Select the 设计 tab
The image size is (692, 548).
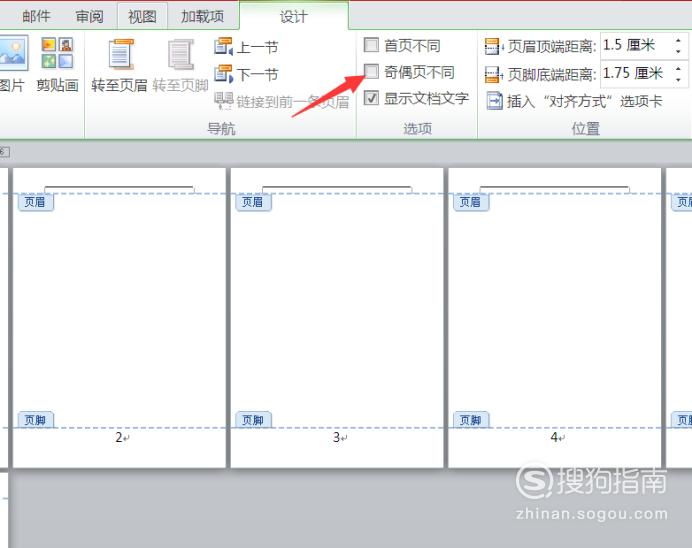[293, 16]
